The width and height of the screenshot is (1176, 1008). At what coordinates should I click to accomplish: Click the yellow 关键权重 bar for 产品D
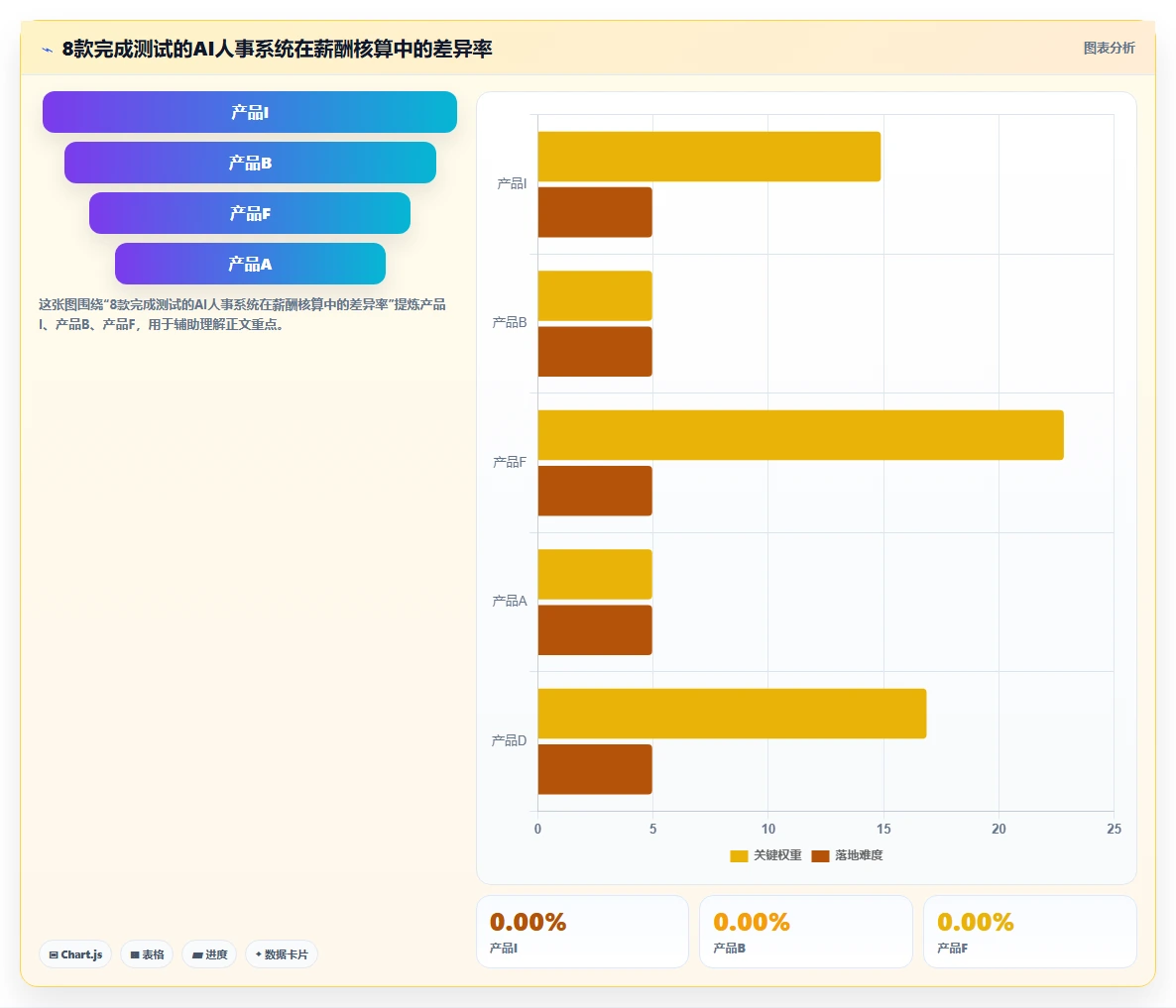point(732,714)
